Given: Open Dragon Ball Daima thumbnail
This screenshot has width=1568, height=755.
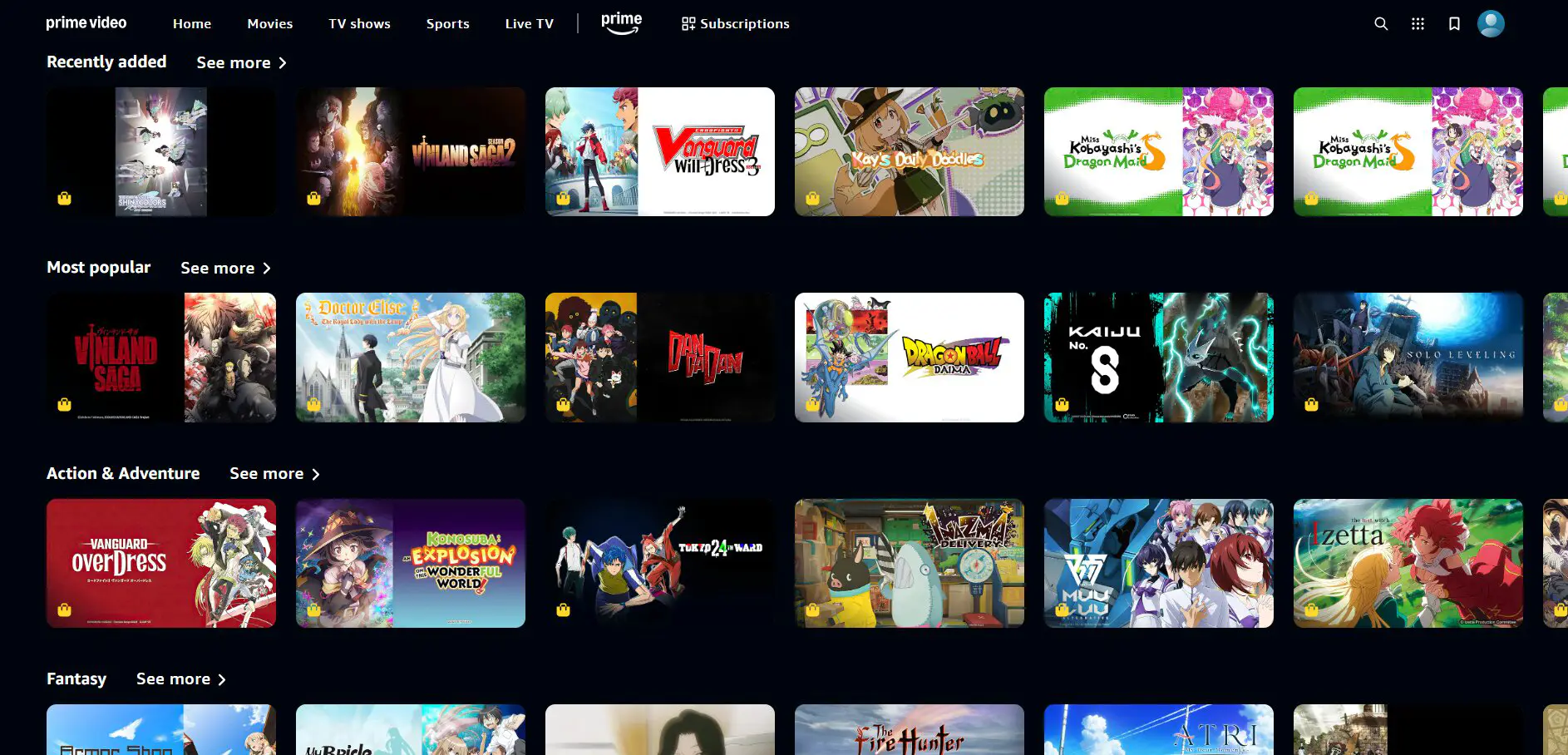Looking at the screenshot, I should [x=910, y=358].
